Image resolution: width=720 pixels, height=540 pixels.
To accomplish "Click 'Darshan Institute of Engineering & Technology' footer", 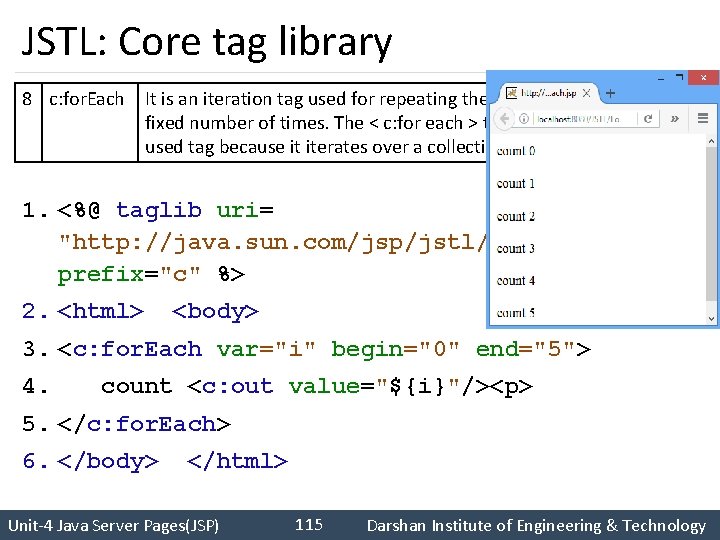I will pos(536,525).
